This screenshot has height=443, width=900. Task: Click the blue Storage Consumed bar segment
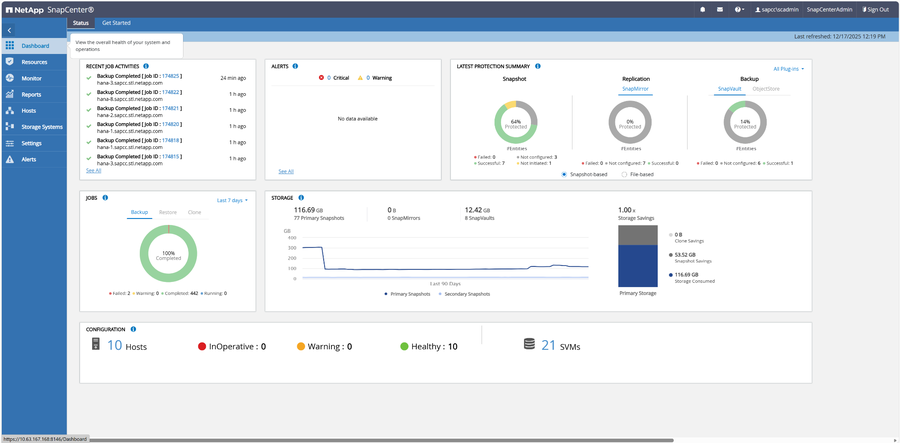pyautogui.click(x=638, y=266)
